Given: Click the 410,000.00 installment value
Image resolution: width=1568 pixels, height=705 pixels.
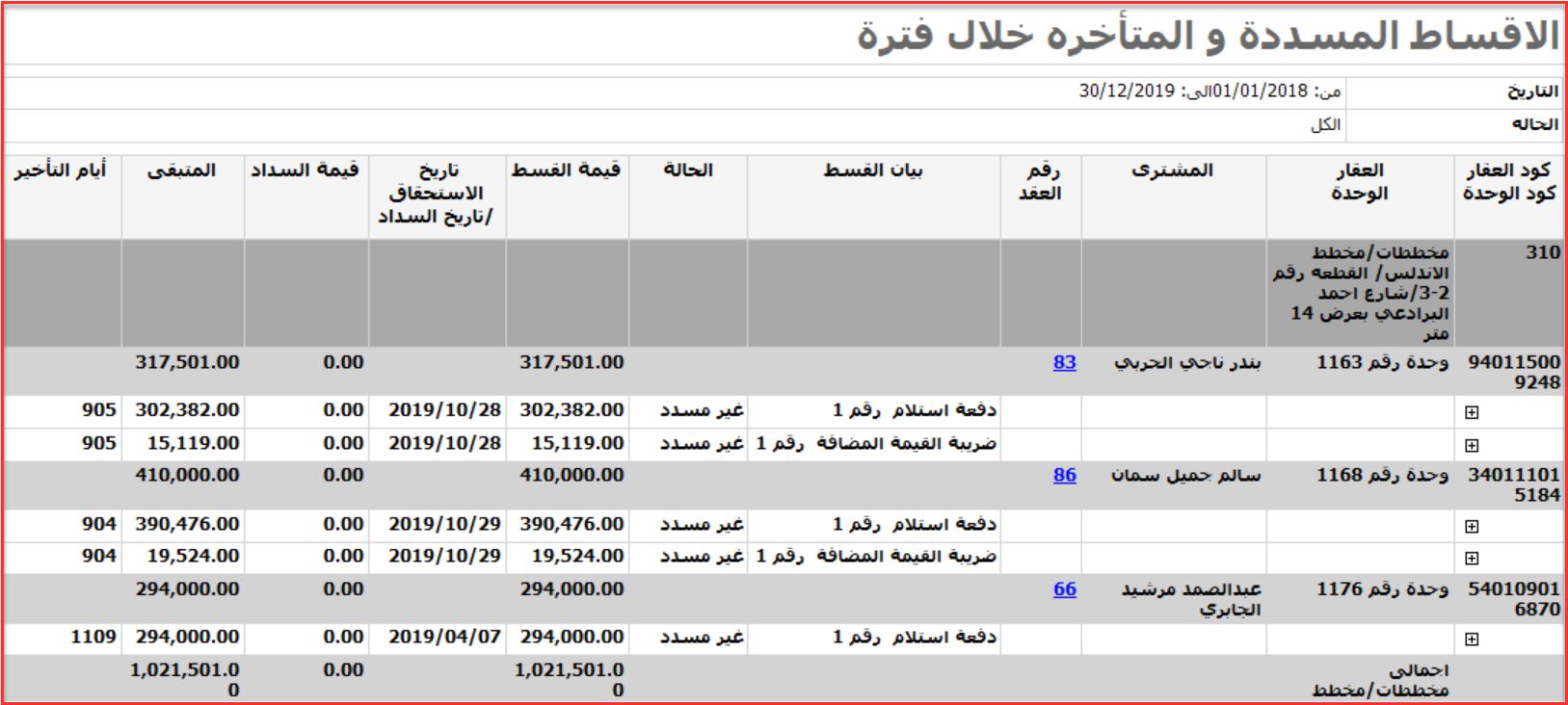Looking at the screenshot, I should [x=571, y=475].
